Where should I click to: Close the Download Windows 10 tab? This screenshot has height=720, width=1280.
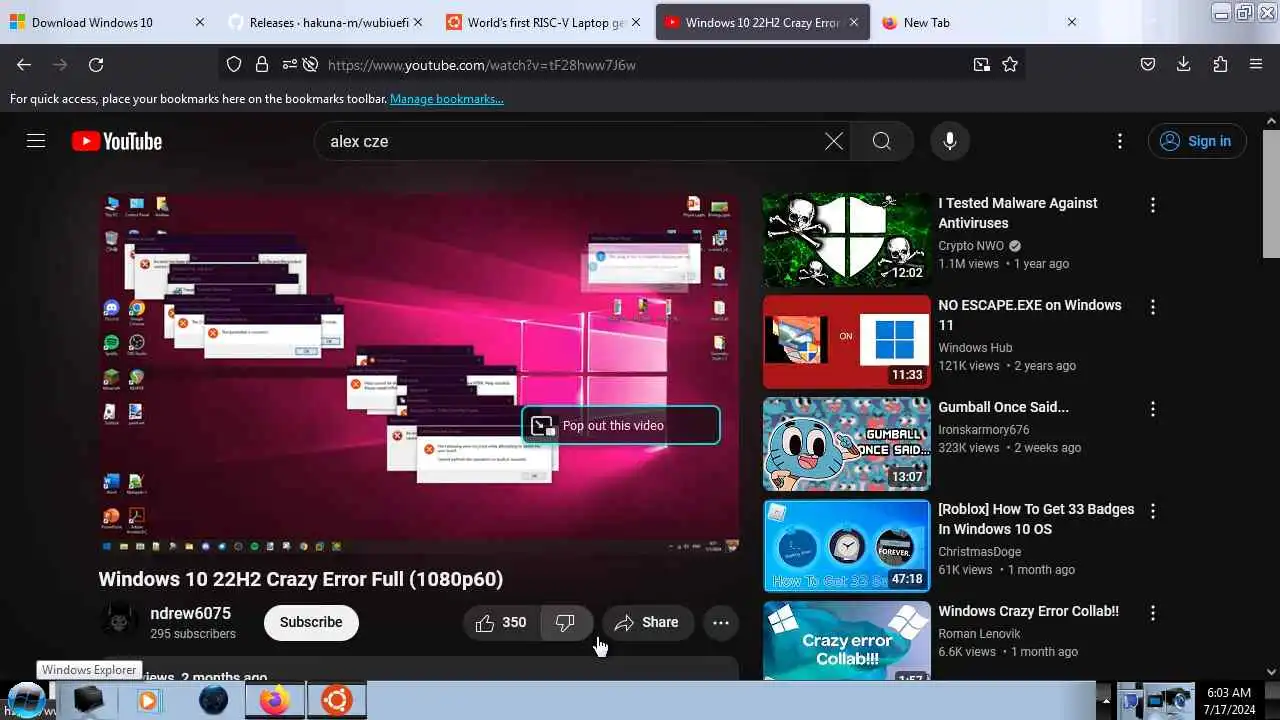(x=200, y=22)
